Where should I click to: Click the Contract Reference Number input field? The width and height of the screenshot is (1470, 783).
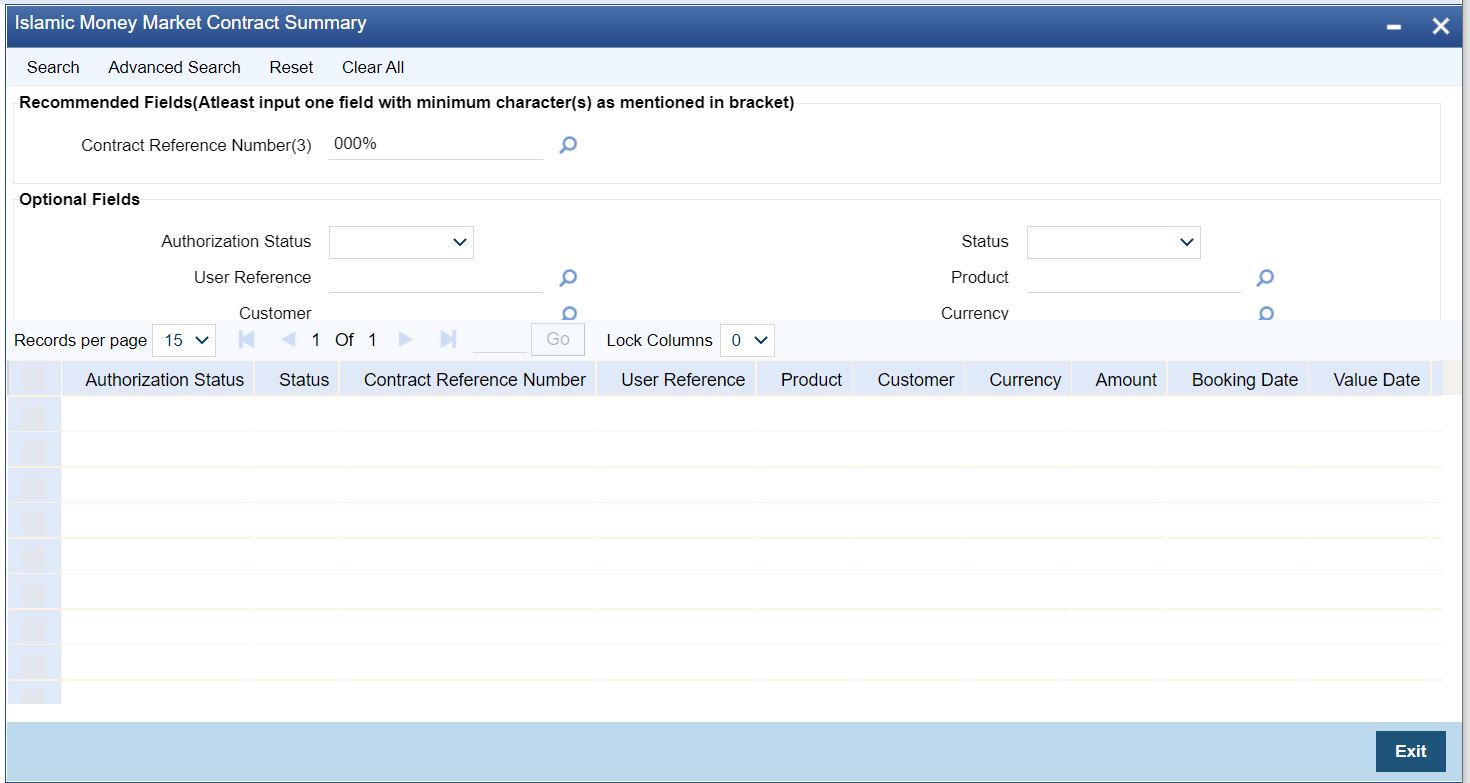pyautogui.click(x=436, y=145)
